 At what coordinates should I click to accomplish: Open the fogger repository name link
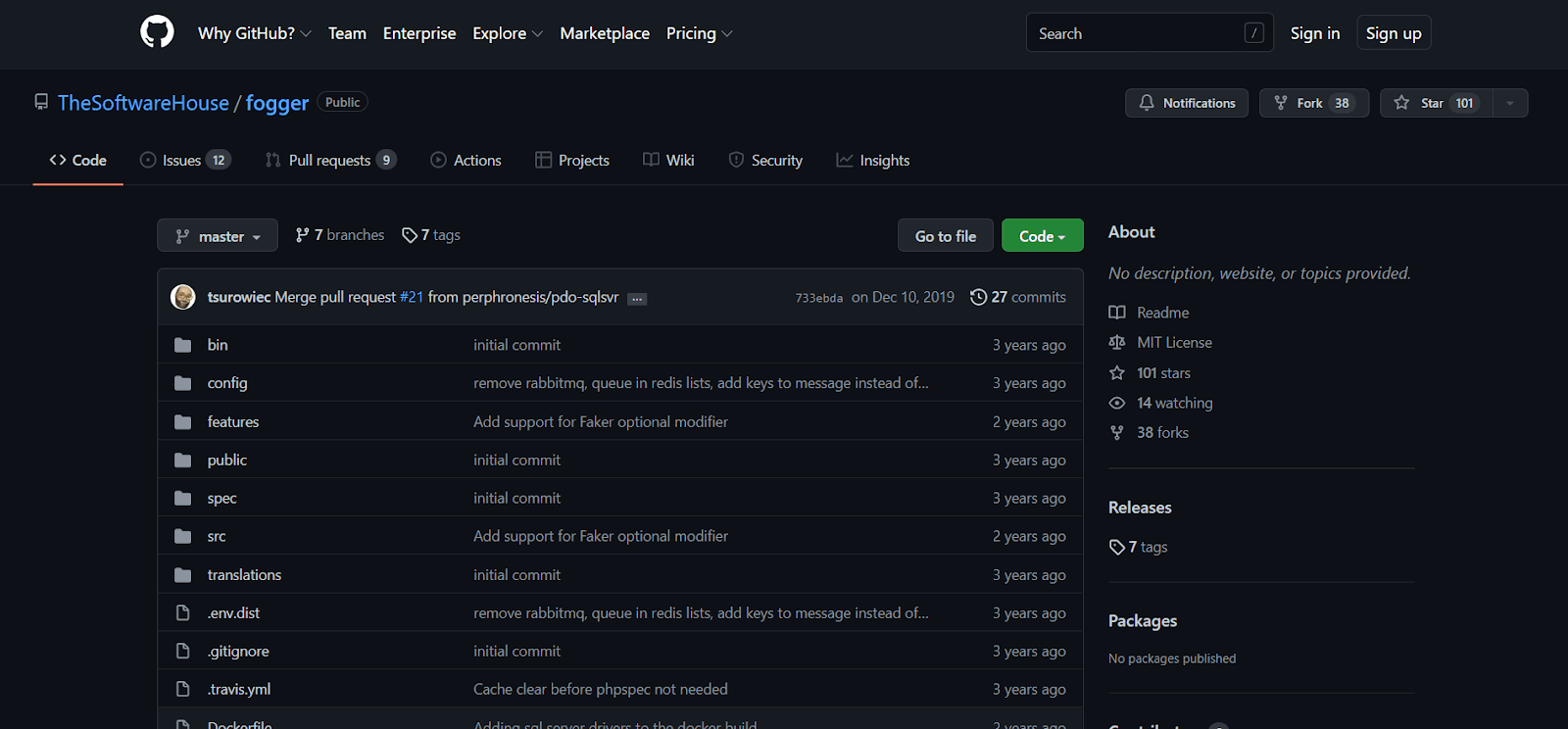click(x=277, y=103)
